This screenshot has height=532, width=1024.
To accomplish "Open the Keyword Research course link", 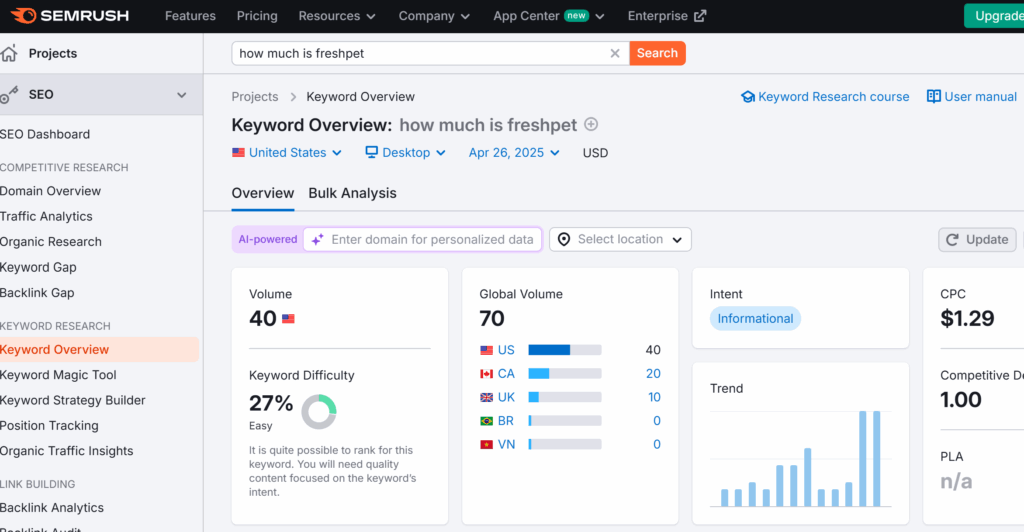I will point(825,97).
